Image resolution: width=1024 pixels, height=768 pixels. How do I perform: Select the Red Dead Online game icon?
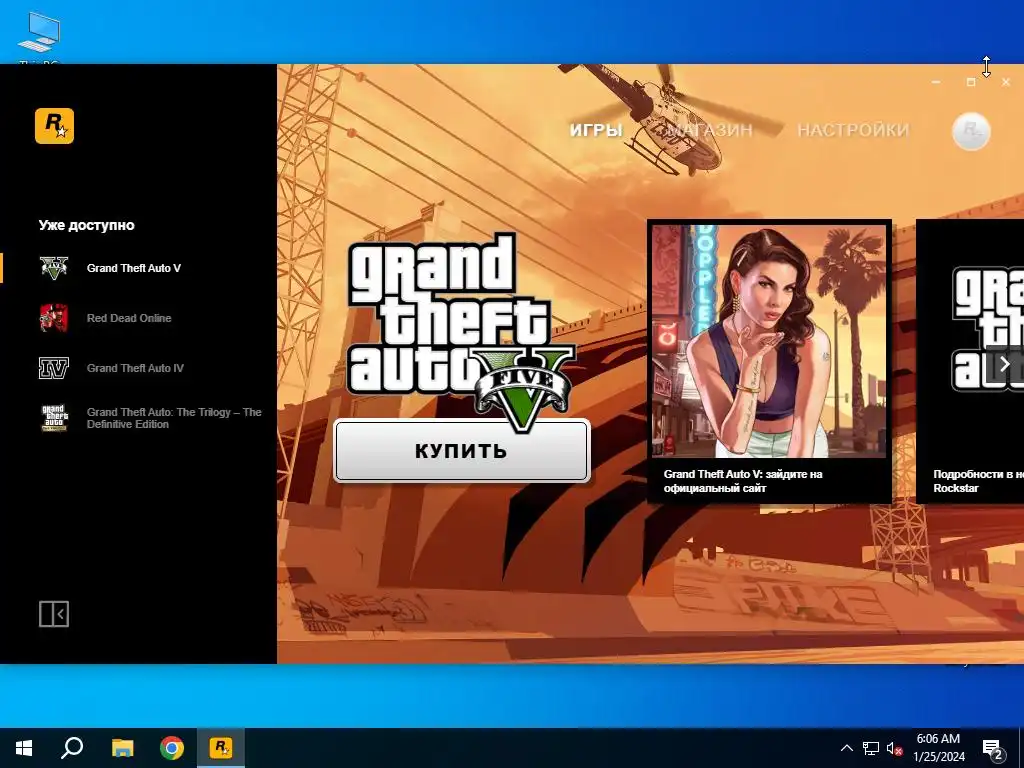coord(54,318)
